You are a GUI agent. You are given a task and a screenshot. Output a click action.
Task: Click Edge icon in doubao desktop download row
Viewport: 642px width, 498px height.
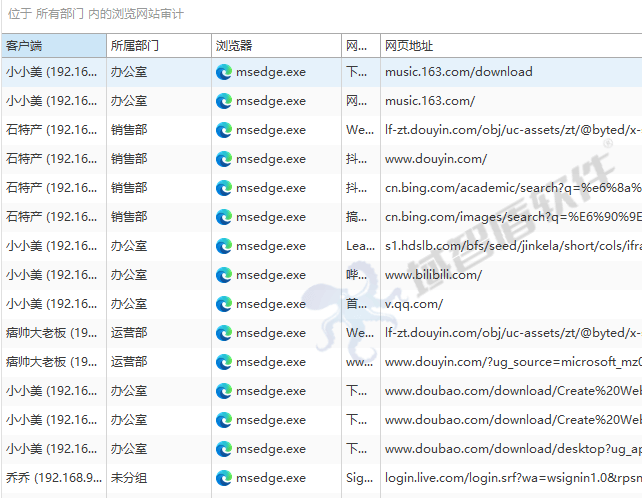pyautogui.click(x=224, y=449)
